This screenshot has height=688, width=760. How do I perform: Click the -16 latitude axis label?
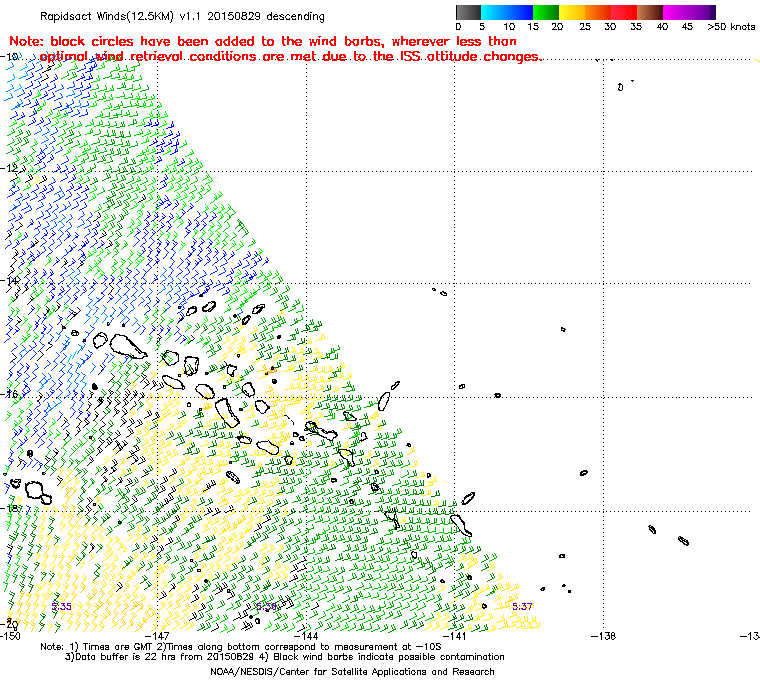point(9,394)
